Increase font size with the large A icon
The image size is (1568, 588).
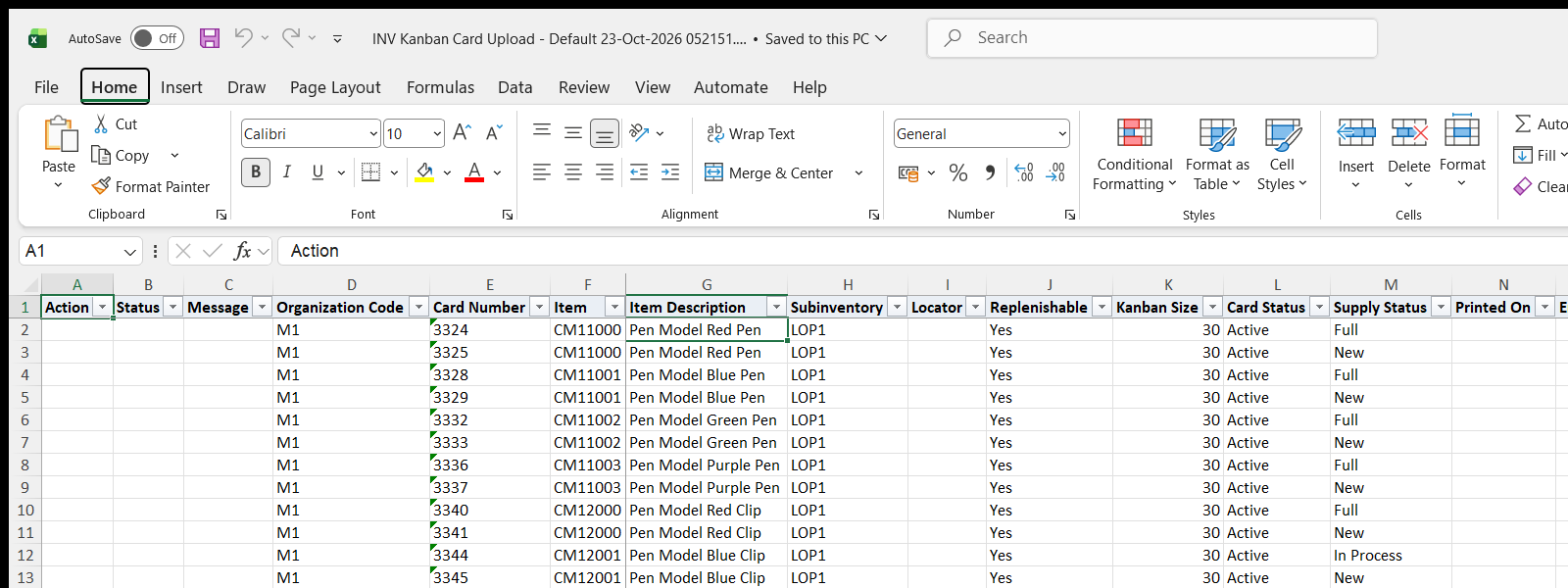coord(463,133)
